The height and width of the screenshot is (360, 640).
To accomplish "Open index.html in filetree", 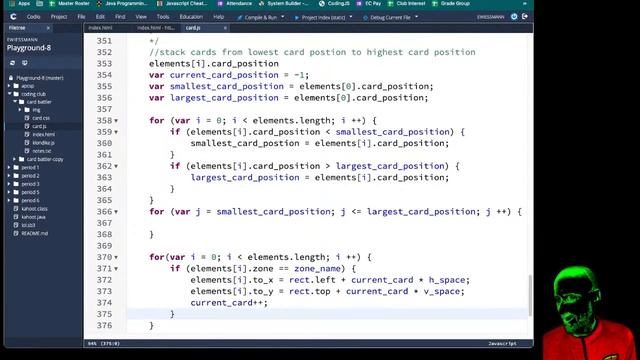I will coord(43,134).
